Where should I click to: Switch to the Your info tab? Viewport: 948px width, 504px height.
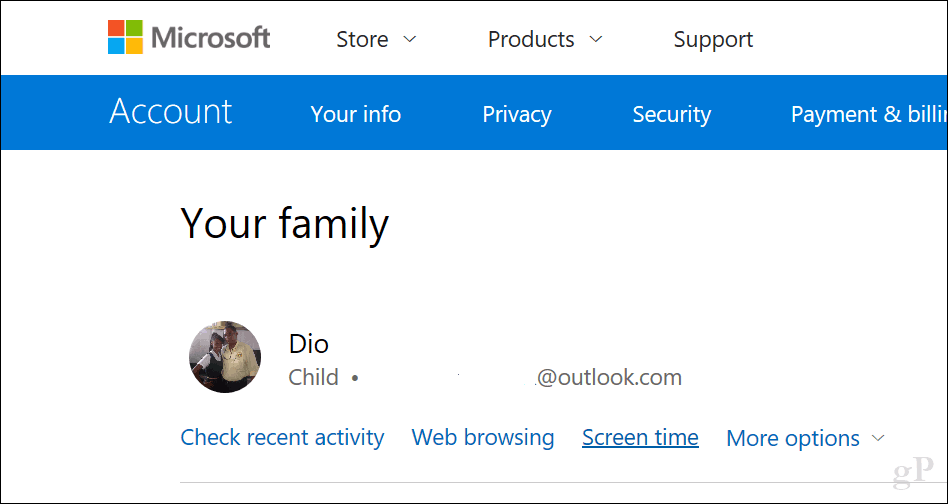356,114
